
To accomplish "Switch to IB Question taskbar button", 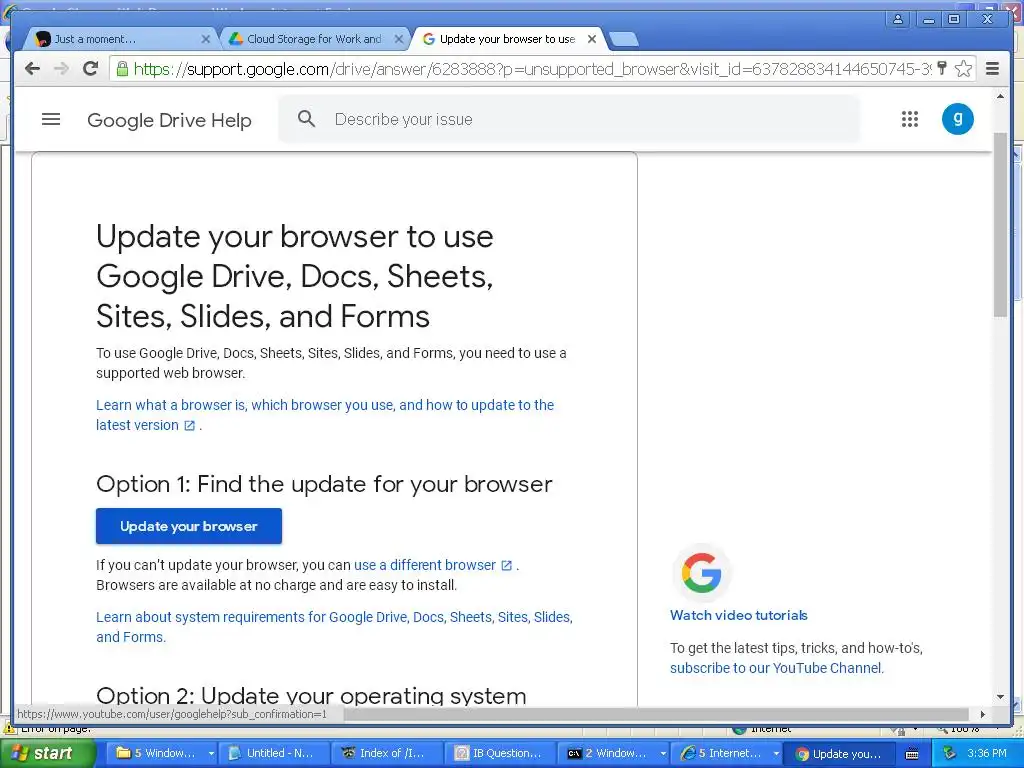I will coord(500,753).
